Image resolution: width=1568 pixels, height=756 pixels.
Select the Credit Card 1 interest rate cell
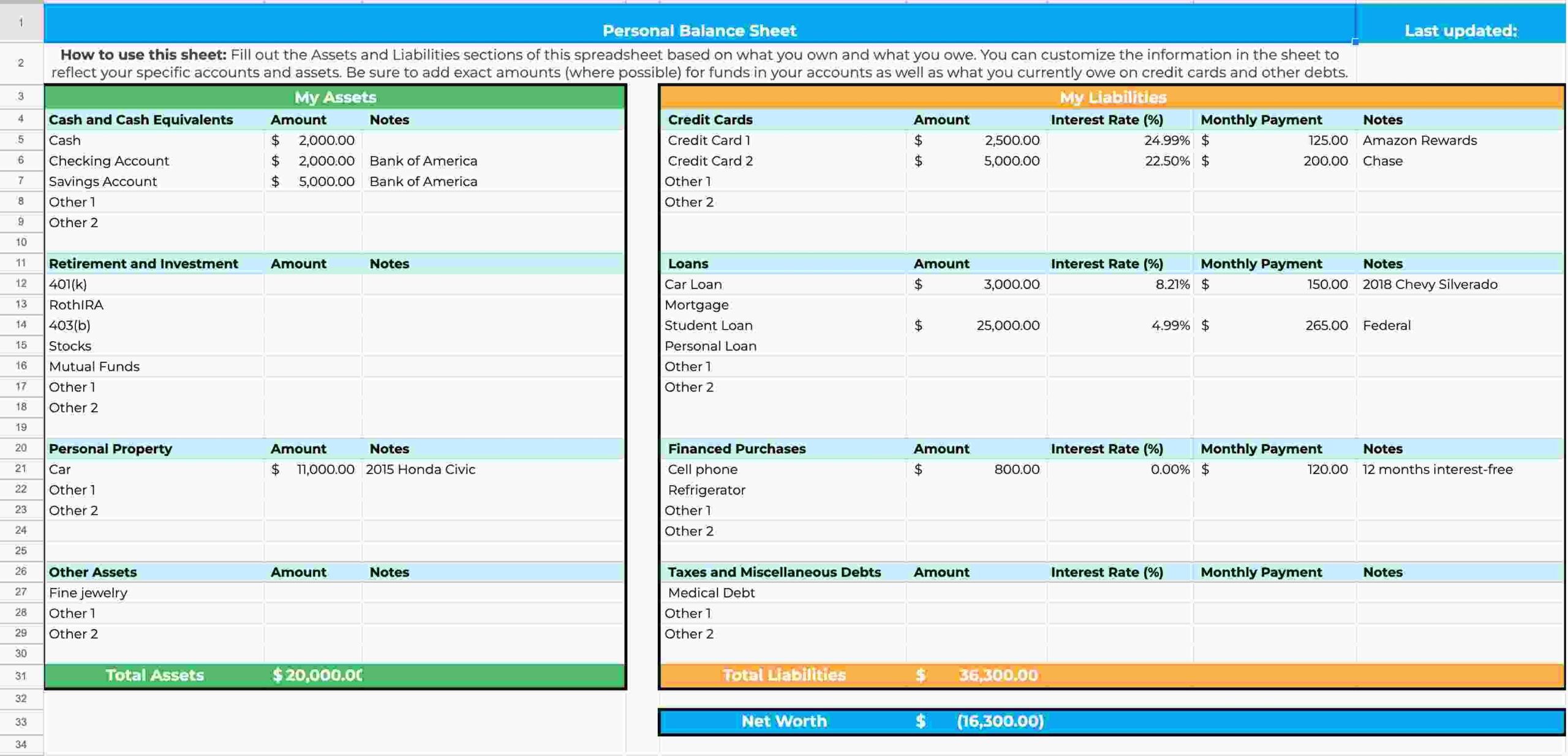pyautogui.click(x=1118, y=140)
